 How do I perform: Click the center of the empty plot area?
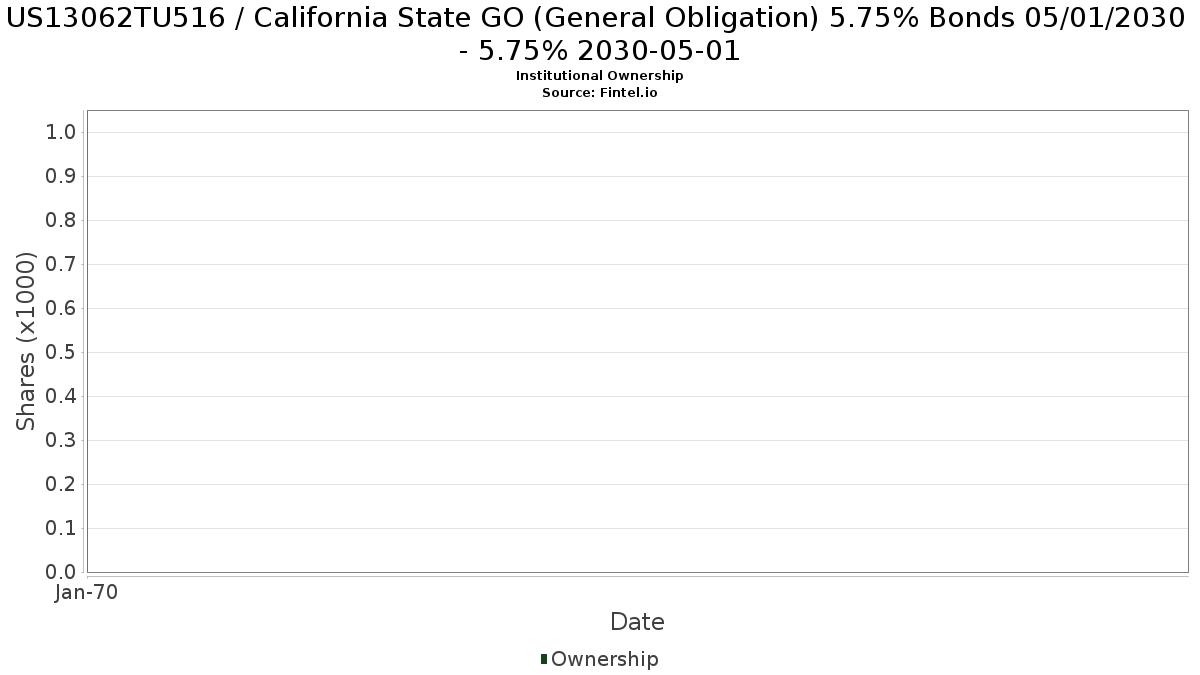[x=637, y=341]
